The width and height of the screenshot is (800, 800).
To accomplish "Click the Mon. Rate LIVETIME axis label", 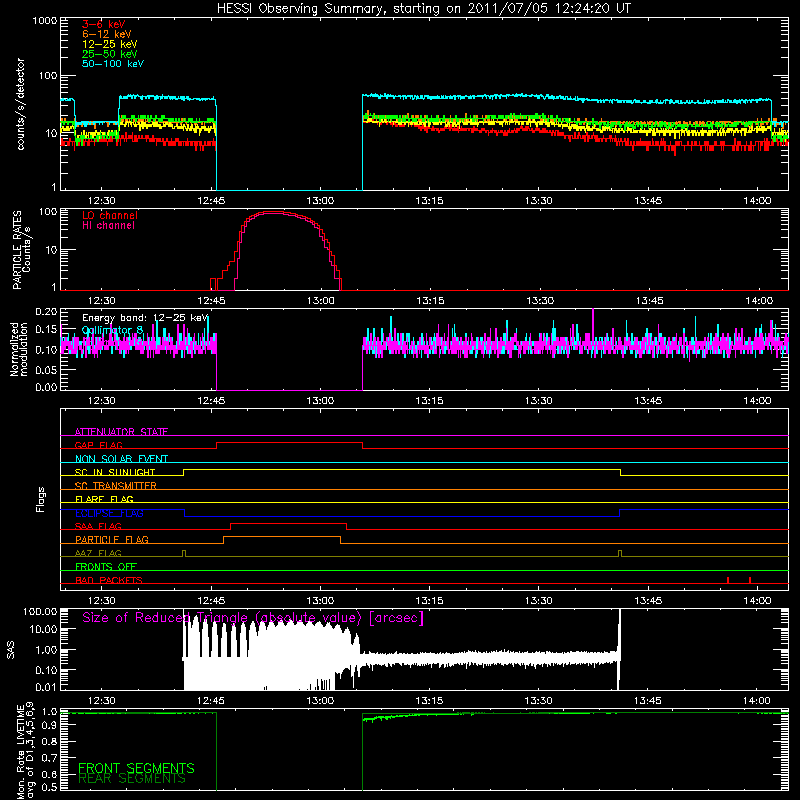I will [x=26, y=751].
